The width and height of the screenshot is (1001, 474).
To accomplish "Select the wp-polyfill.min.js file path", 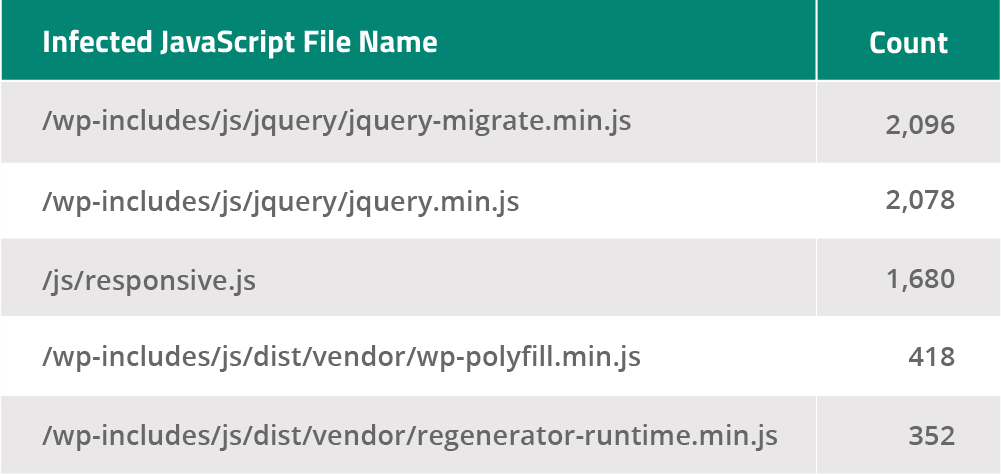I will coord(341,356).
